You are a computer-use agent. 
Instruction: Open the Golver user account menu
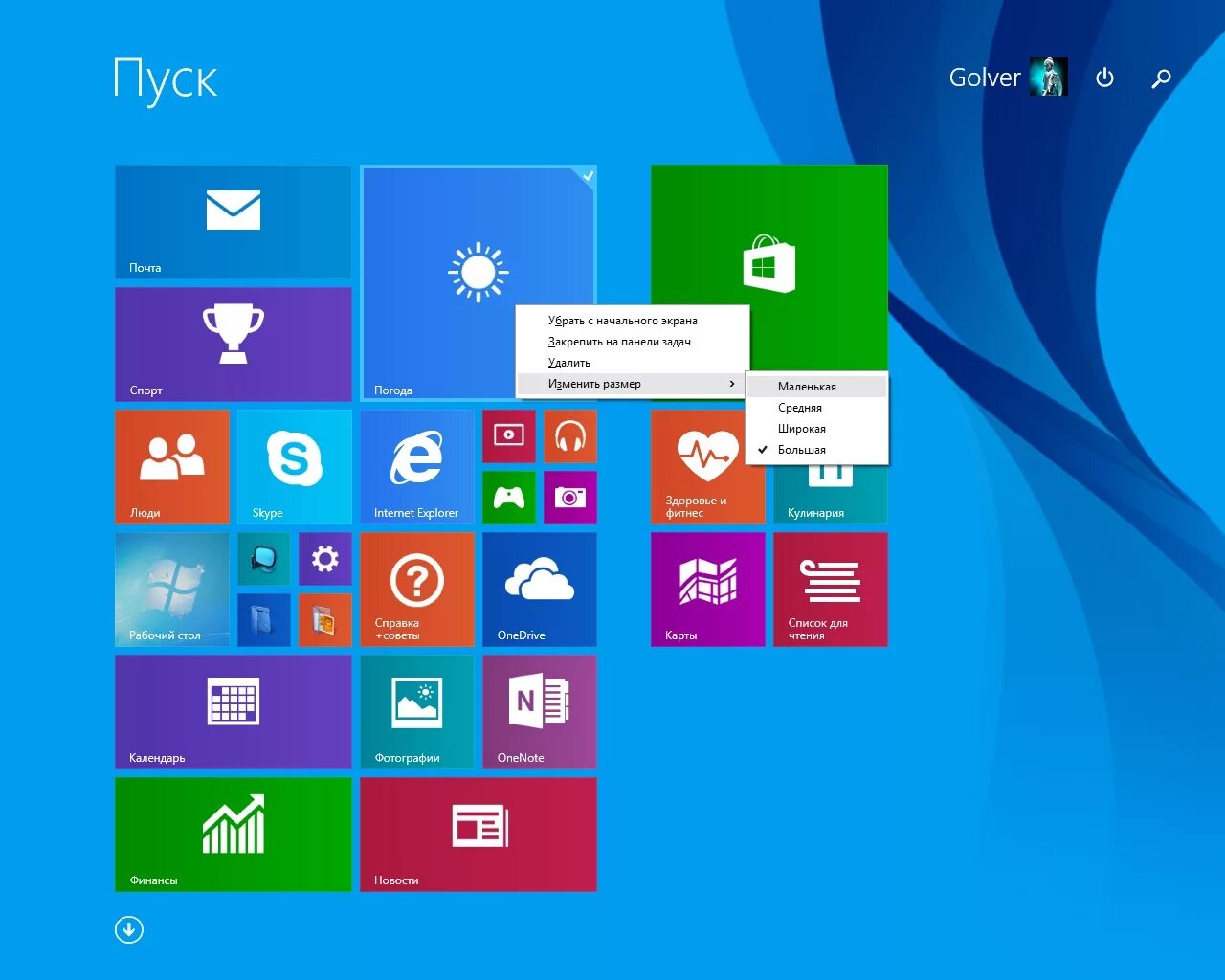point(1008,78)
